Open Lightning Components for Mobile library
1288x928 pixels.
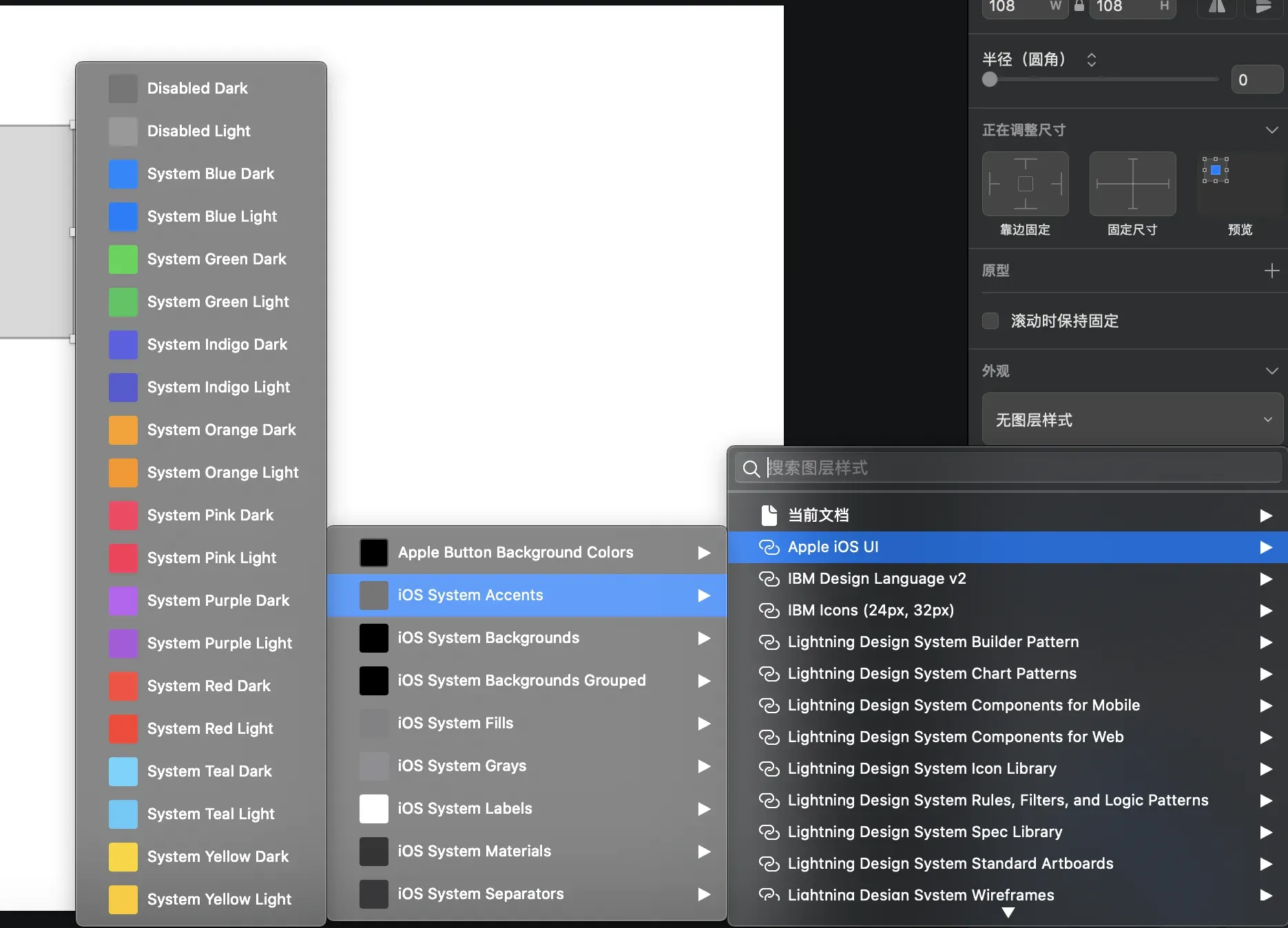[1008, 706]
